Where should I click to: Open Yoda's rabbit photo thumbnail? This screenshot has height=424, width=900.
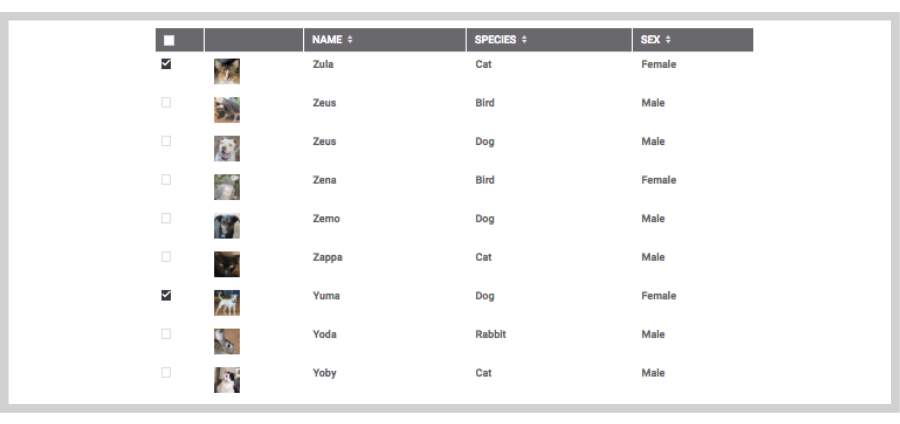coord(227,341)
